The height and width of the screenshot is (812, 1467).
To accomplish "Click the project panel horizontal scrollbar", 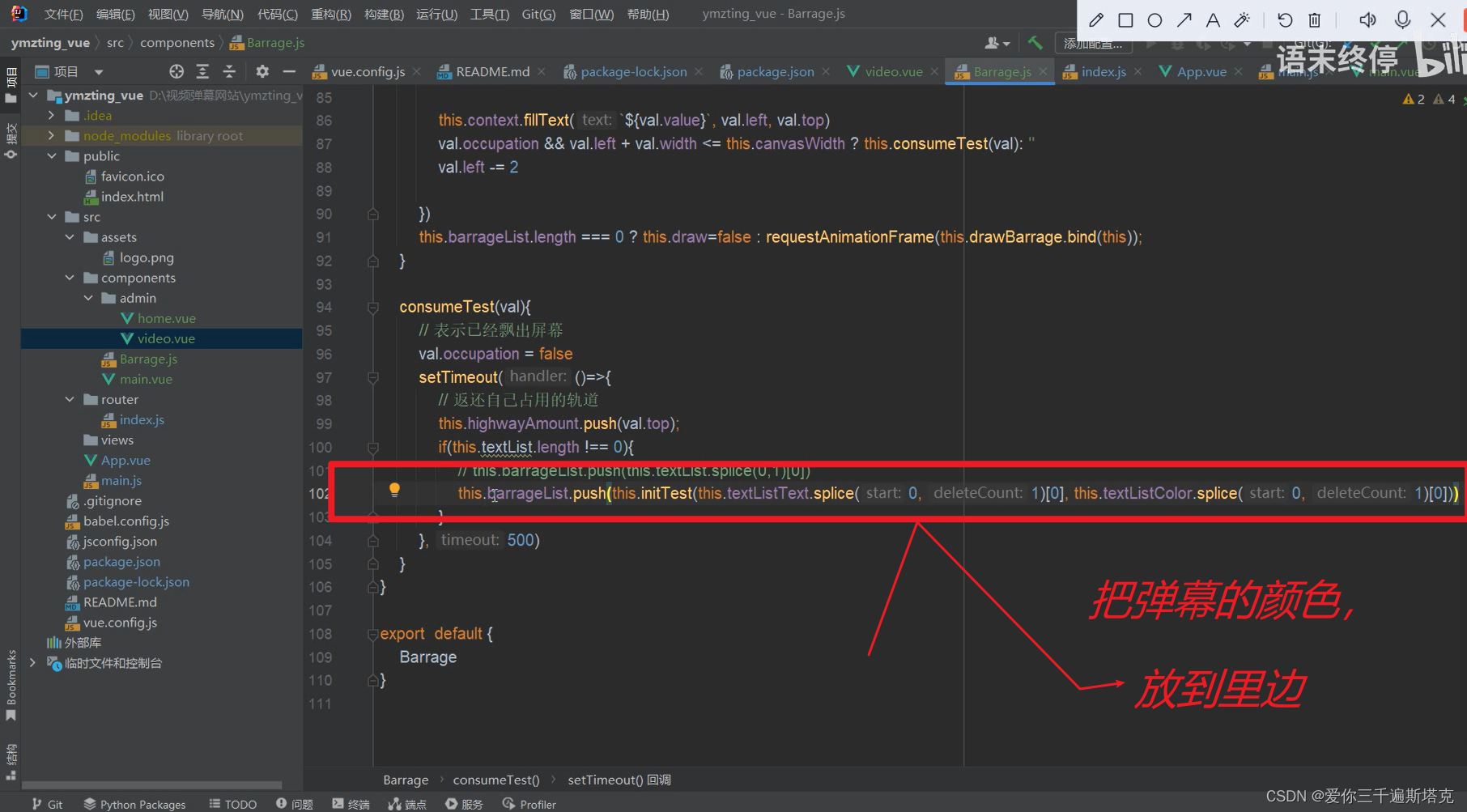I will 151,784.
